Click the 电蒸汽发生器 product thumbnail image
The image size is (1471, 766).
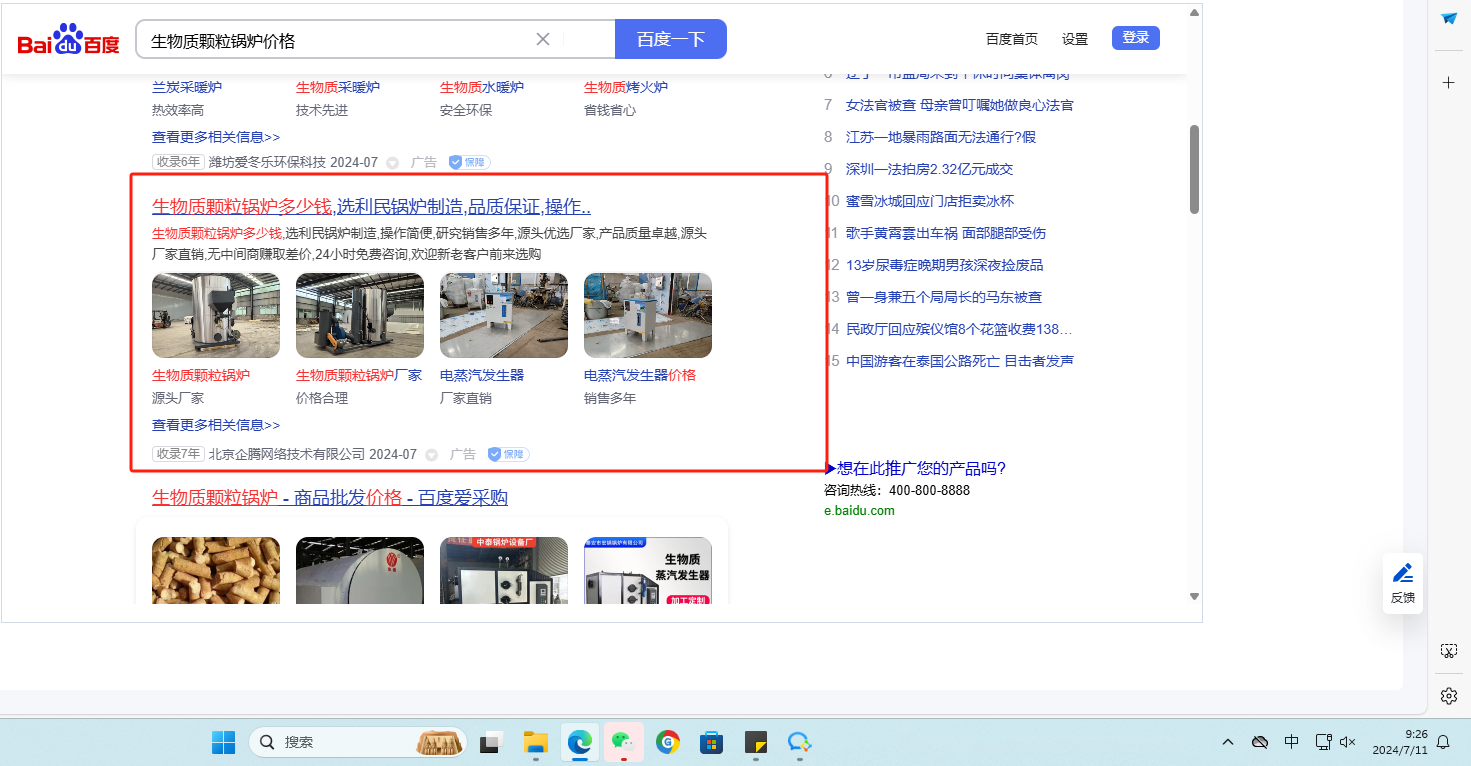click(x=504, y=315)
